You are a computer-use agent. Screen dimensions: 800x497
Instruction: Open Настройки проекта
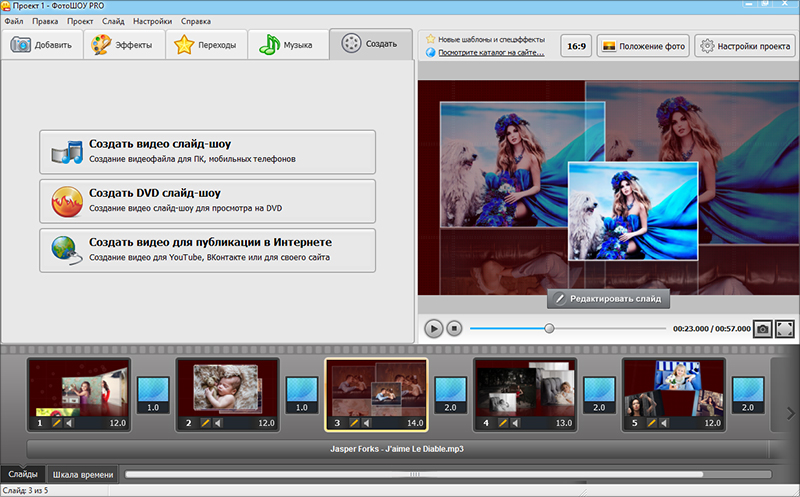pos(745,46)
